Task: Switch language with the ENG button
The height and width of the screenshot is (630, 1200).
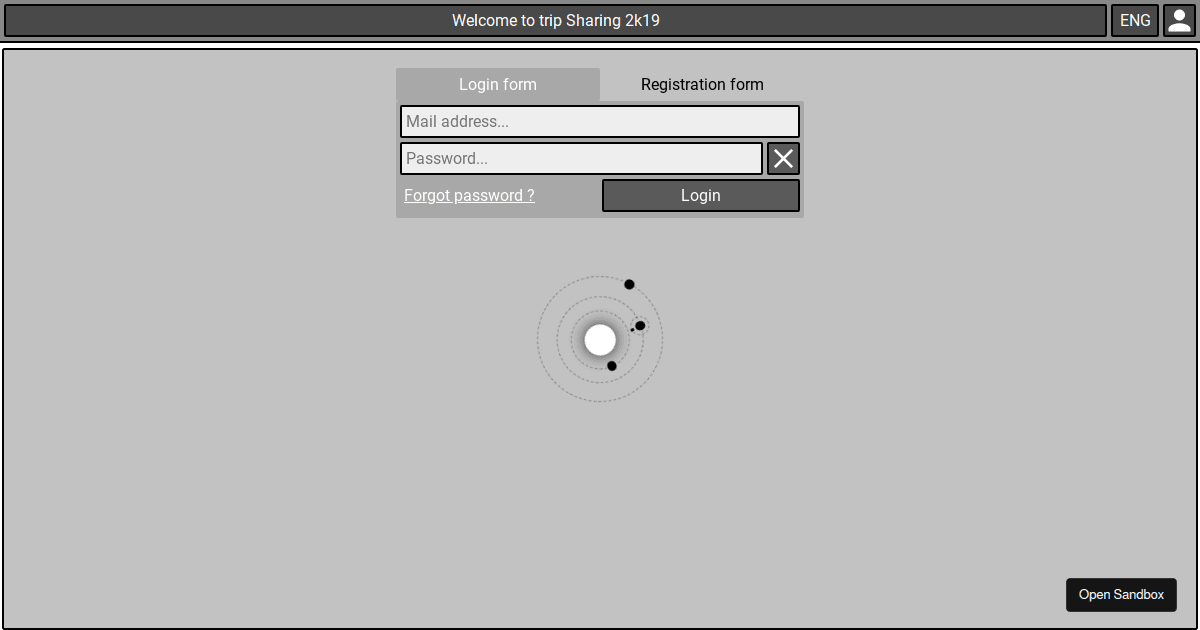Action: point(1135,21)
